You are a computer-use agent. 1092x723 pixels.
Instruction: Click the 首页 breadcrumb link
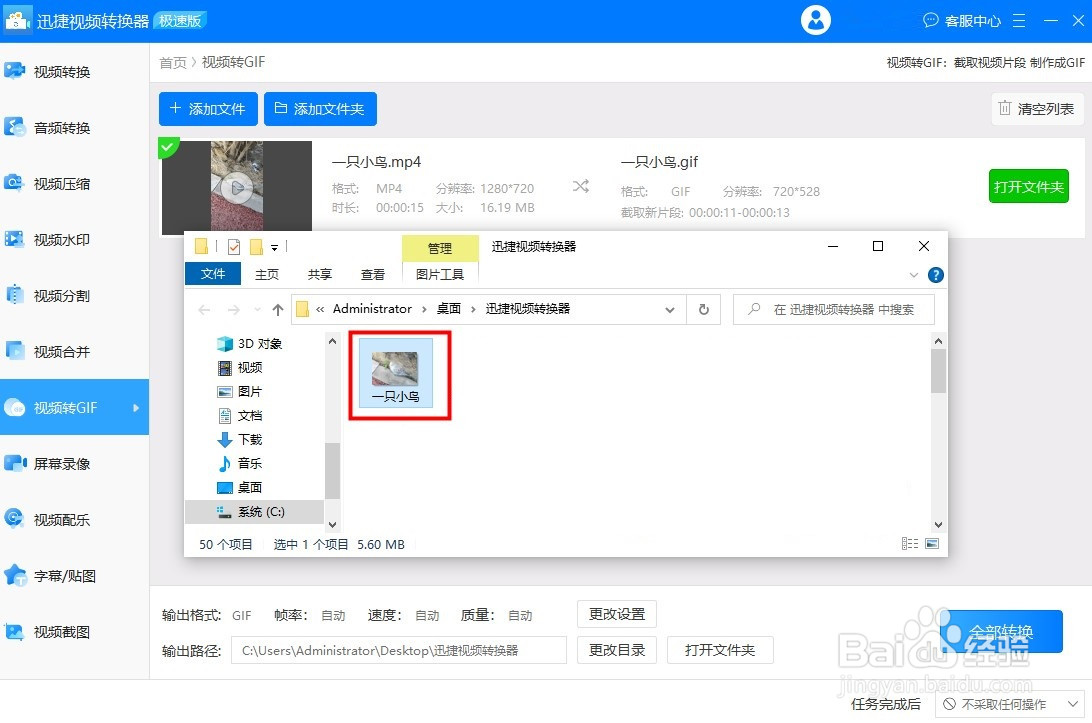pyautogui.click(x=173, y=63)
